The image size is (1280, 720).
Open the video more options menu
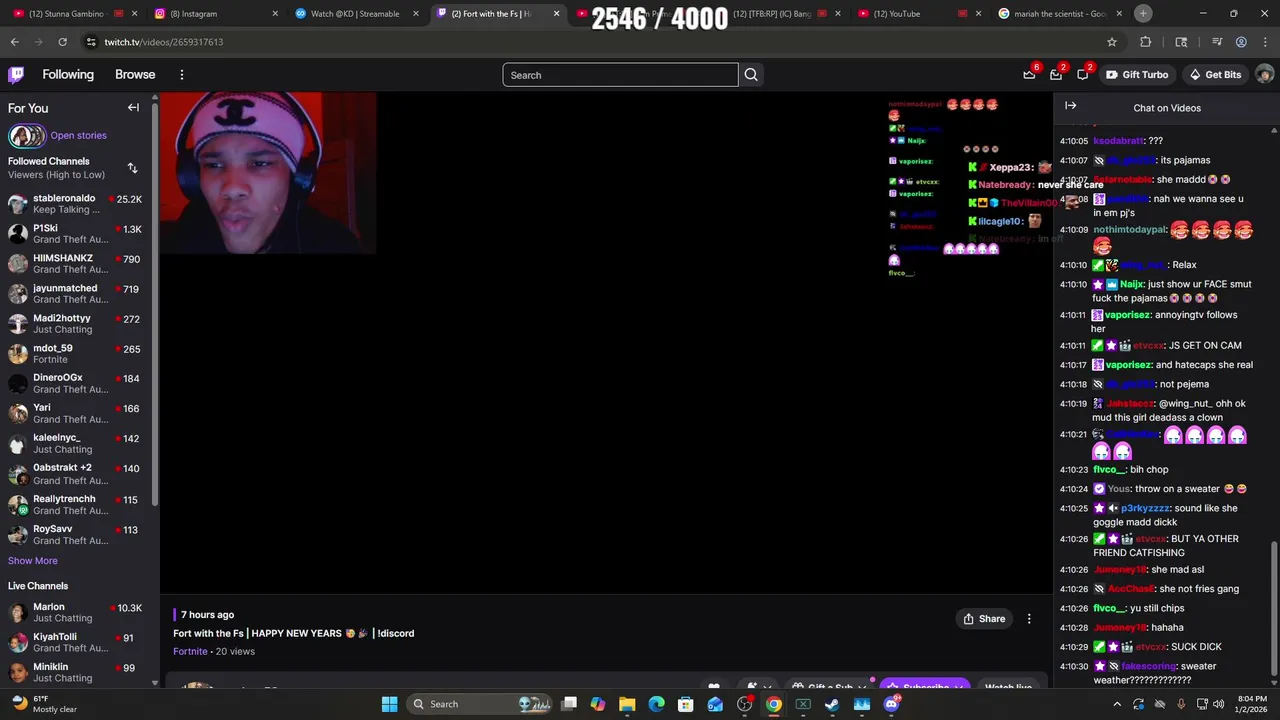click(x=1029, y=619)
